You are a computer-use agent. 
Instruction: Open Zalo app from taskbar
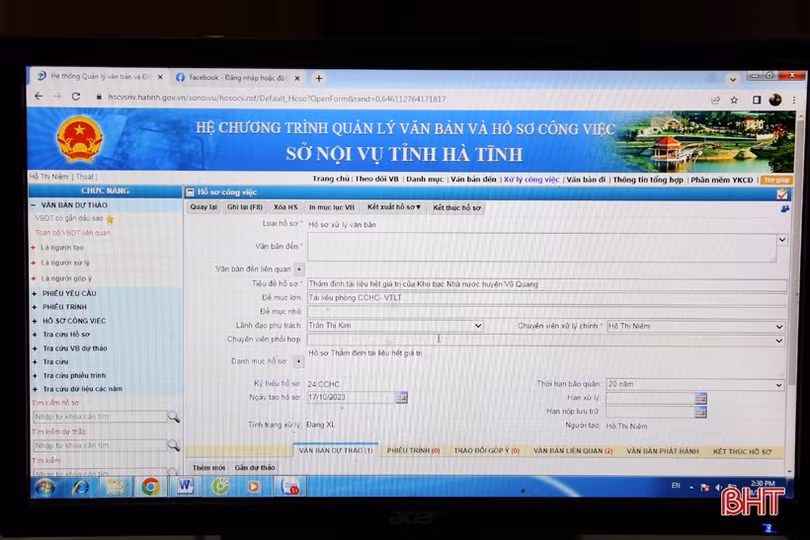[x=290, y=487]
